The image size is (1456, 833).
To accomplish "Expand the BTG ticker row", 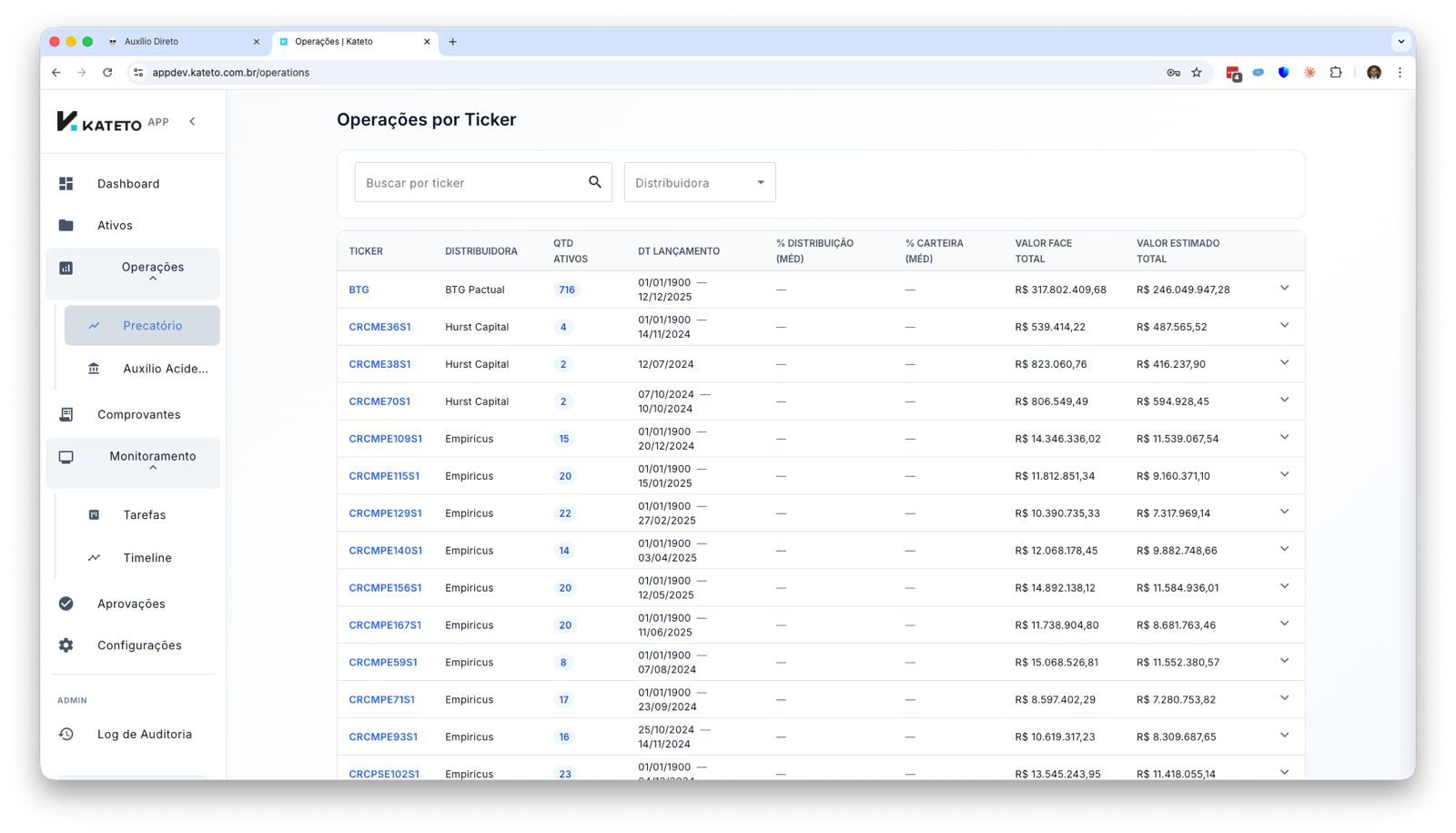I will tap(1284, 289).
